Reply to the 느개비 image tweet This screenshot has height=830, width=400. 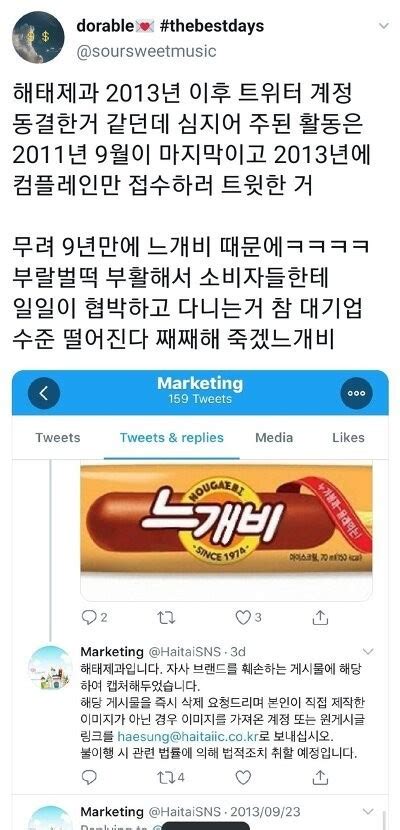pyautogui.click(x=94, y=617)
